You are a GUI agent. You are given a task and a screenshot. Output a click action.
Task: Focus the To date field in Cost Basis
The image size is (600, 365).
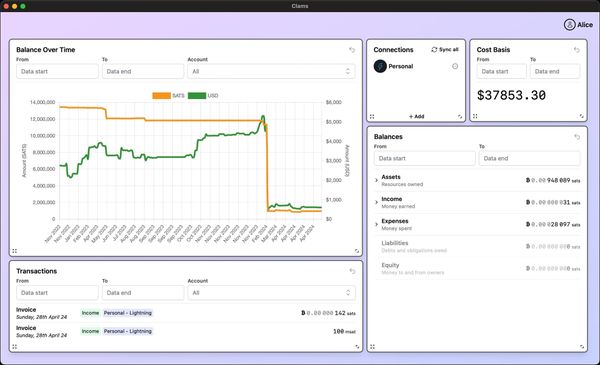click(x=555, y=72)
